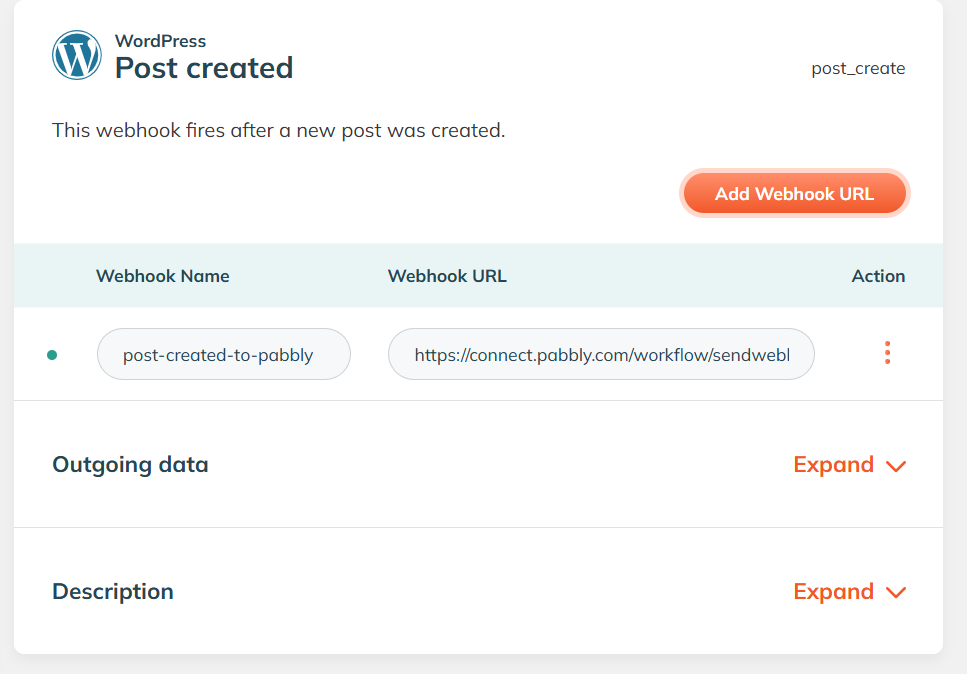Click the Webhook URL column header
Image resolution: width=967 pixels, height=674 pixels.
[x=447, y=276]
